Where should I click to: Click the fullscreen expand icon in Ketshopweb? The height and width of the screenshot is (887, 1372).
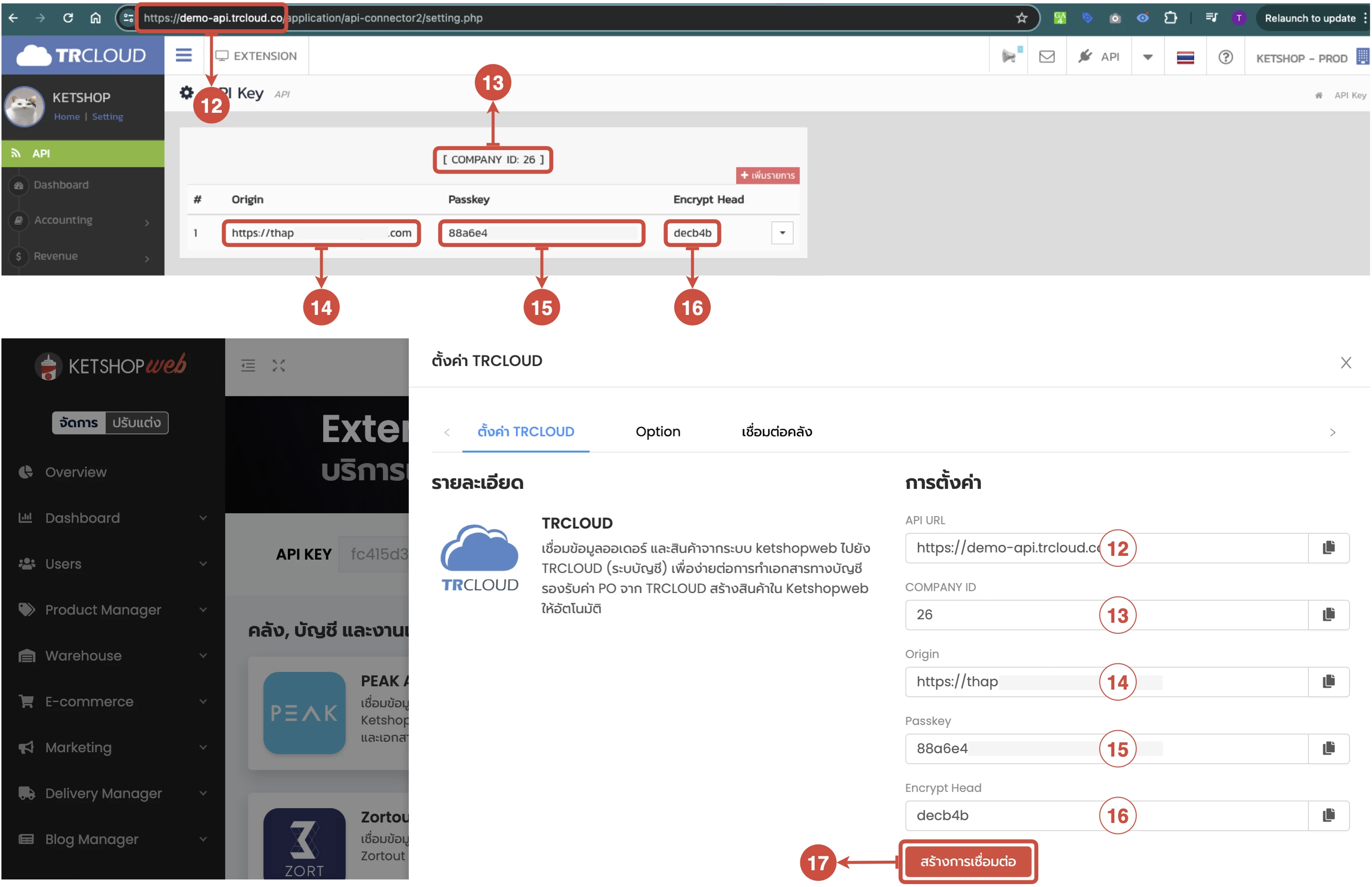279,366
